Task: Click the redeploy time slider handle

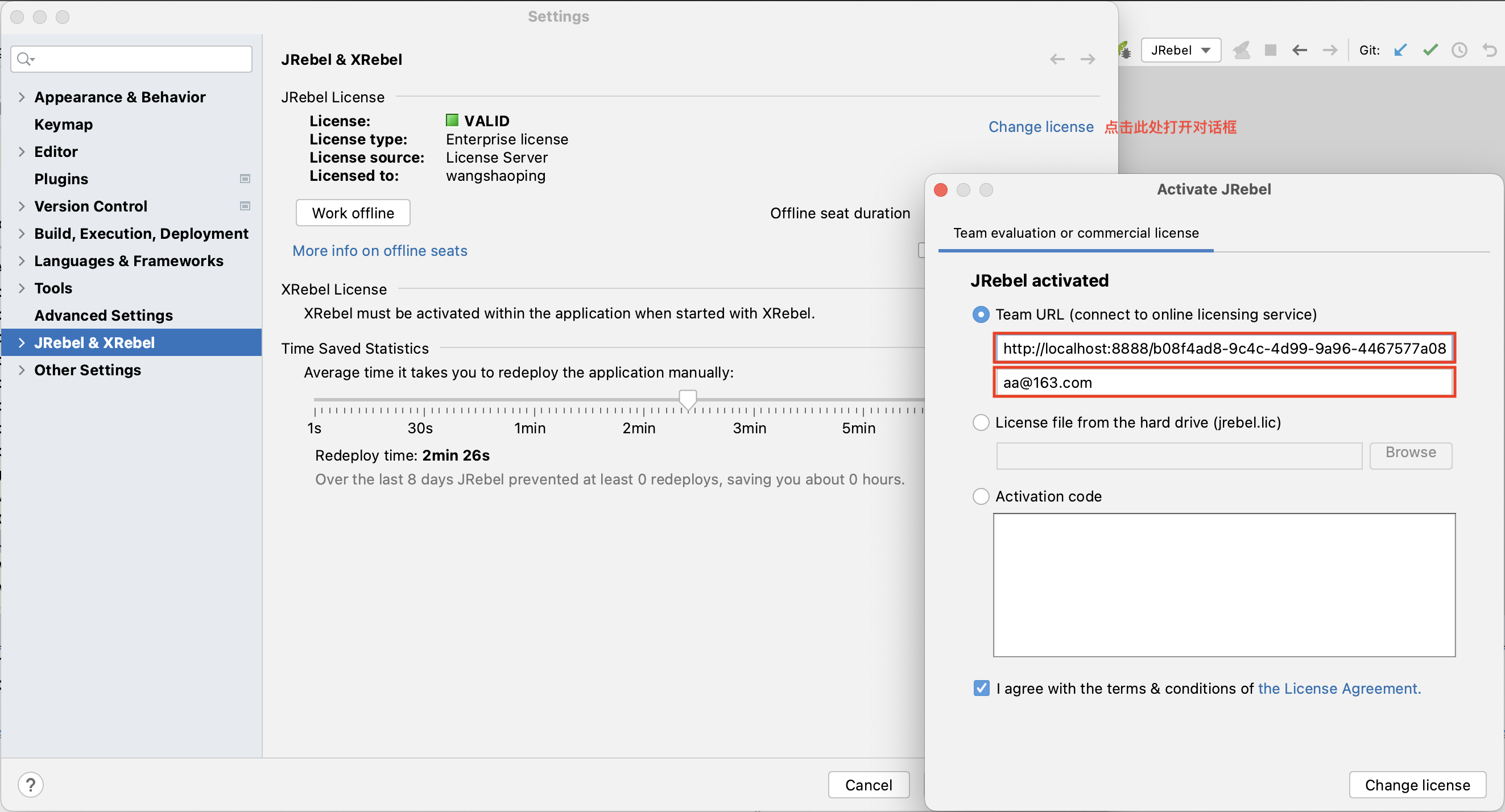Action: point(688,400)
